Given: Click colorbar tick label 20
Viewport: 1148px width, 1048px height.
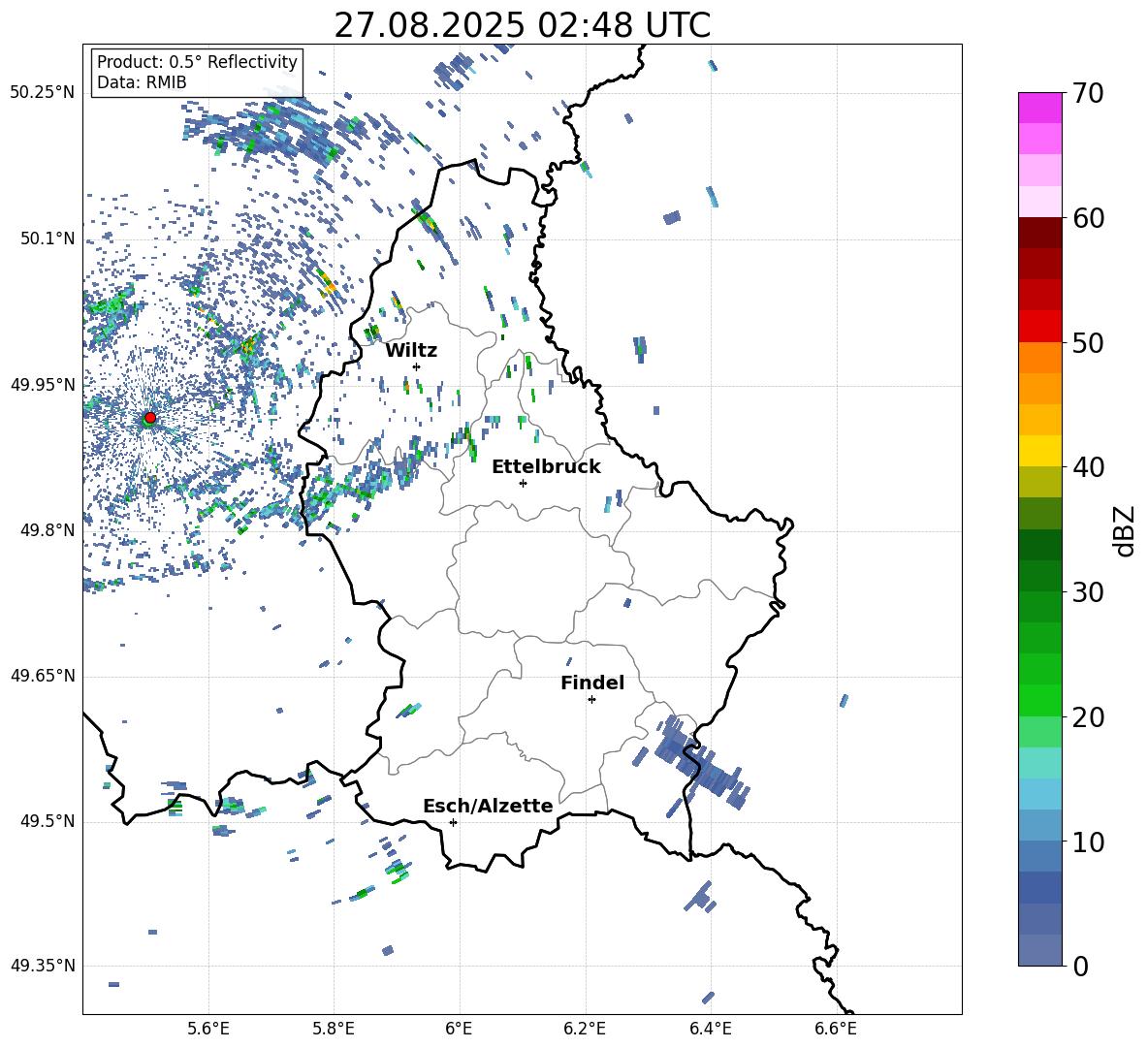Looking at the screenshot, I should [1088, 717].
